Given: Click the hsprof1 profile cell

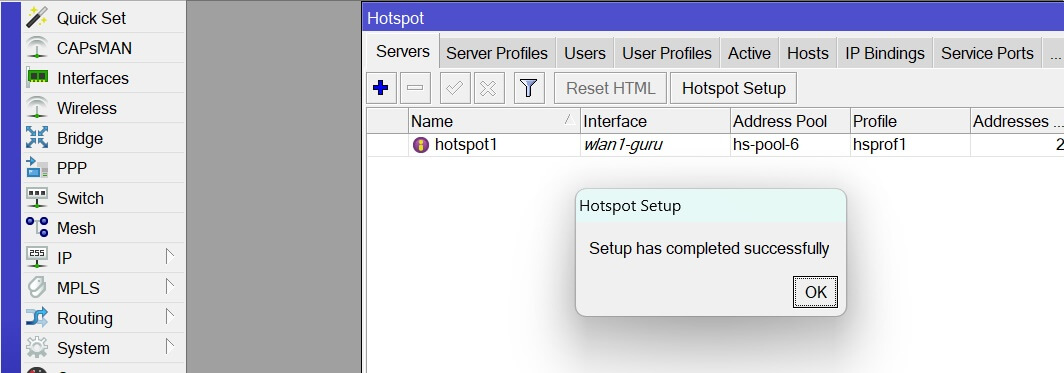Looking at the screenshot, I should [x=911, y=145].
